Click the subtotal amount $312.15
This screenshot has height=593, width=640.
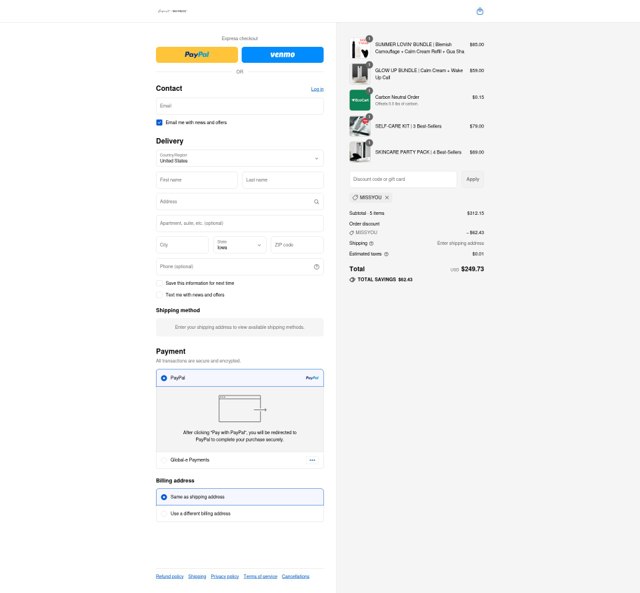coord(476,213)
